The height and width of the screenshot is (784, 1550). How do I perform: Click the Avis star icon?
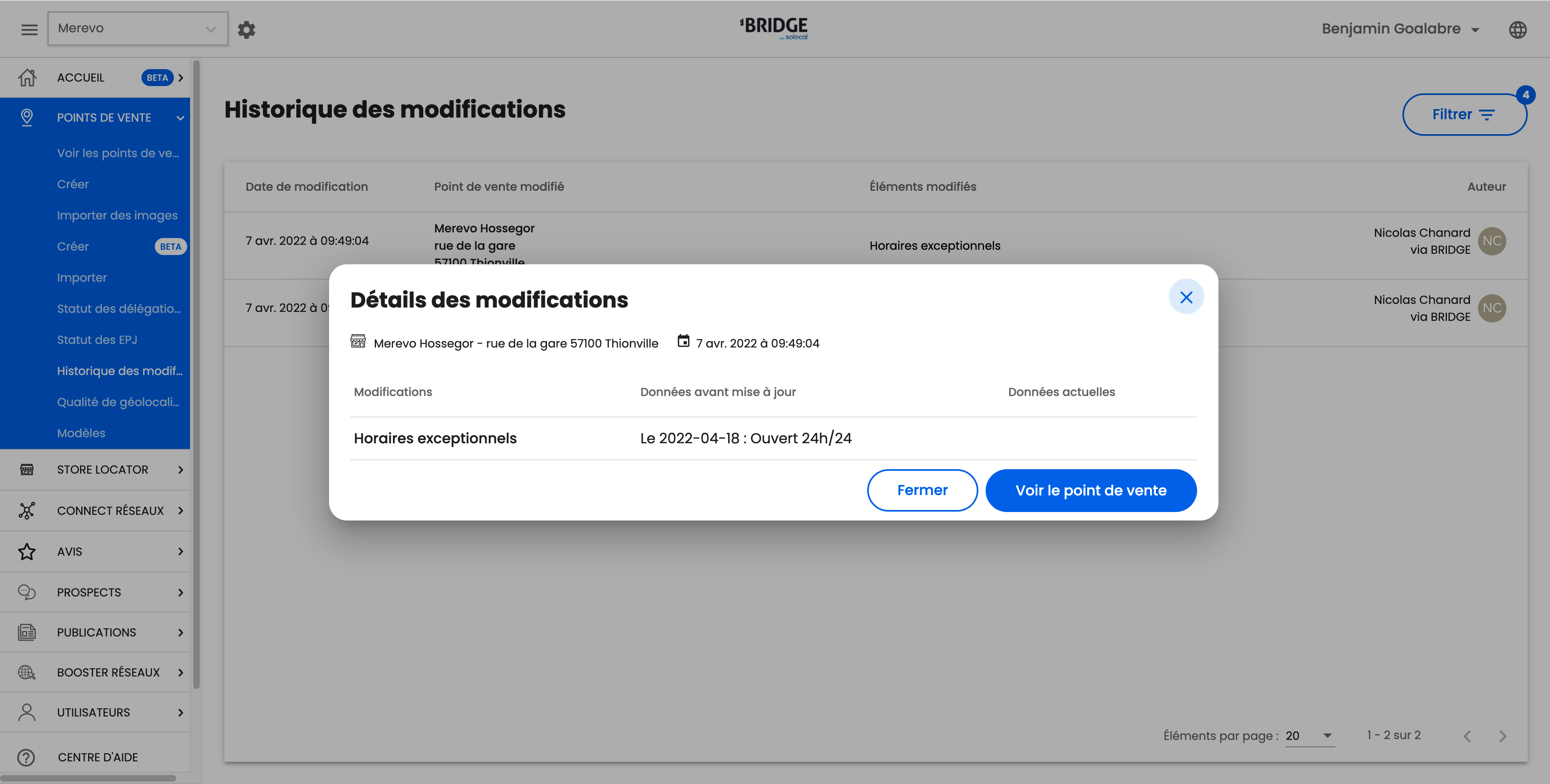pos(27,551)
